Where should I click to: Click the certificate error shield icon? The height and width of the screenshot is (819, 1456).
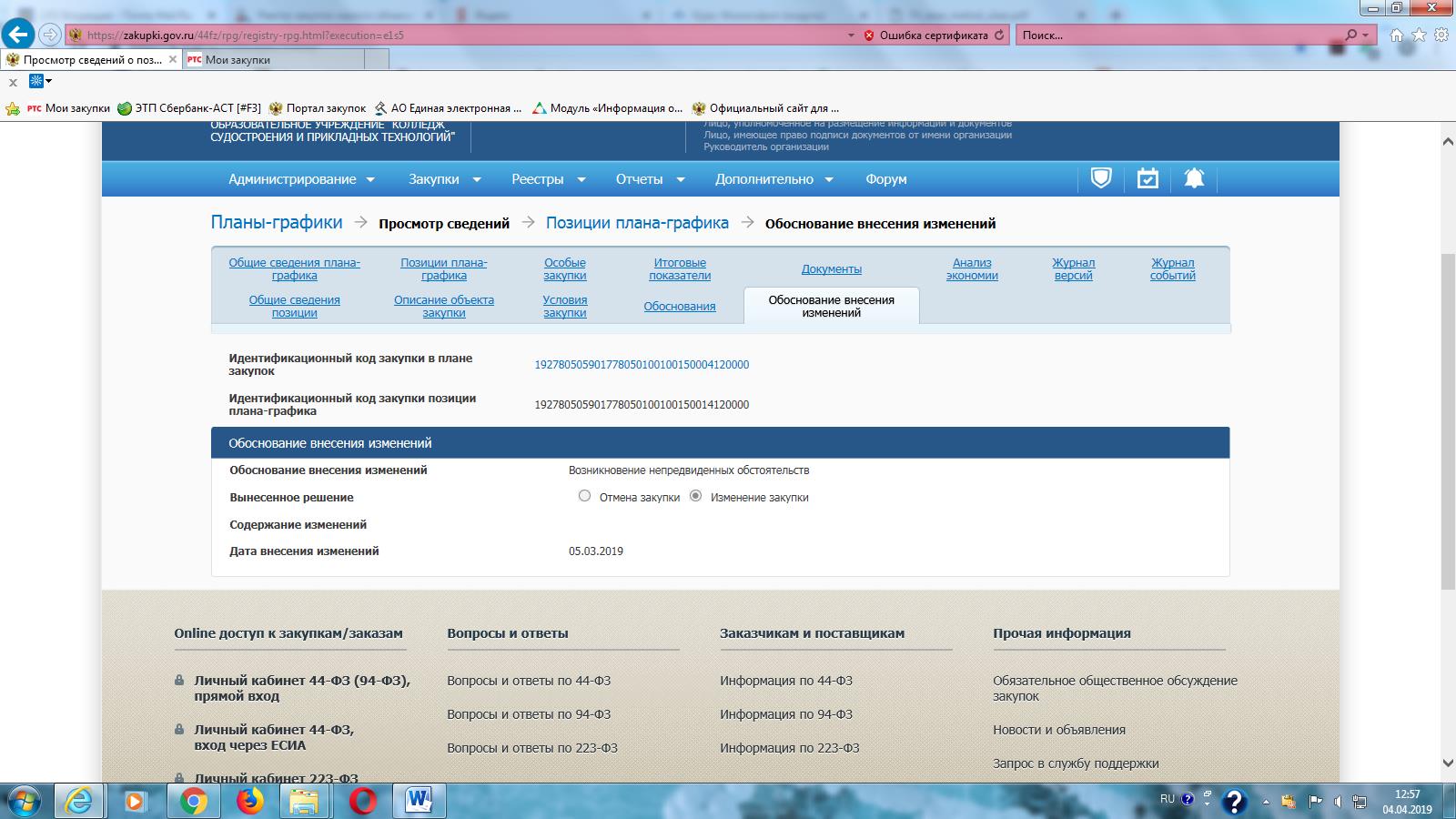(x=869, y=35)
